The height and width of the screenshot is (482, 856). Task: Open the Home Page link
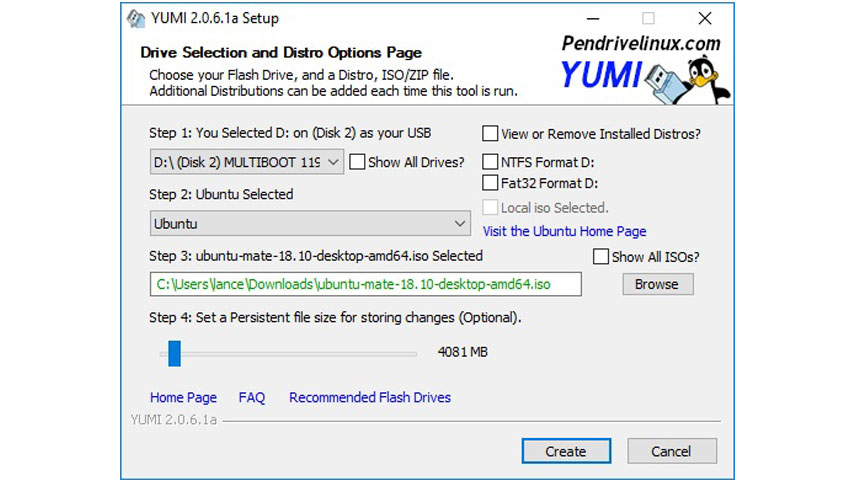(x=183, y=397)
